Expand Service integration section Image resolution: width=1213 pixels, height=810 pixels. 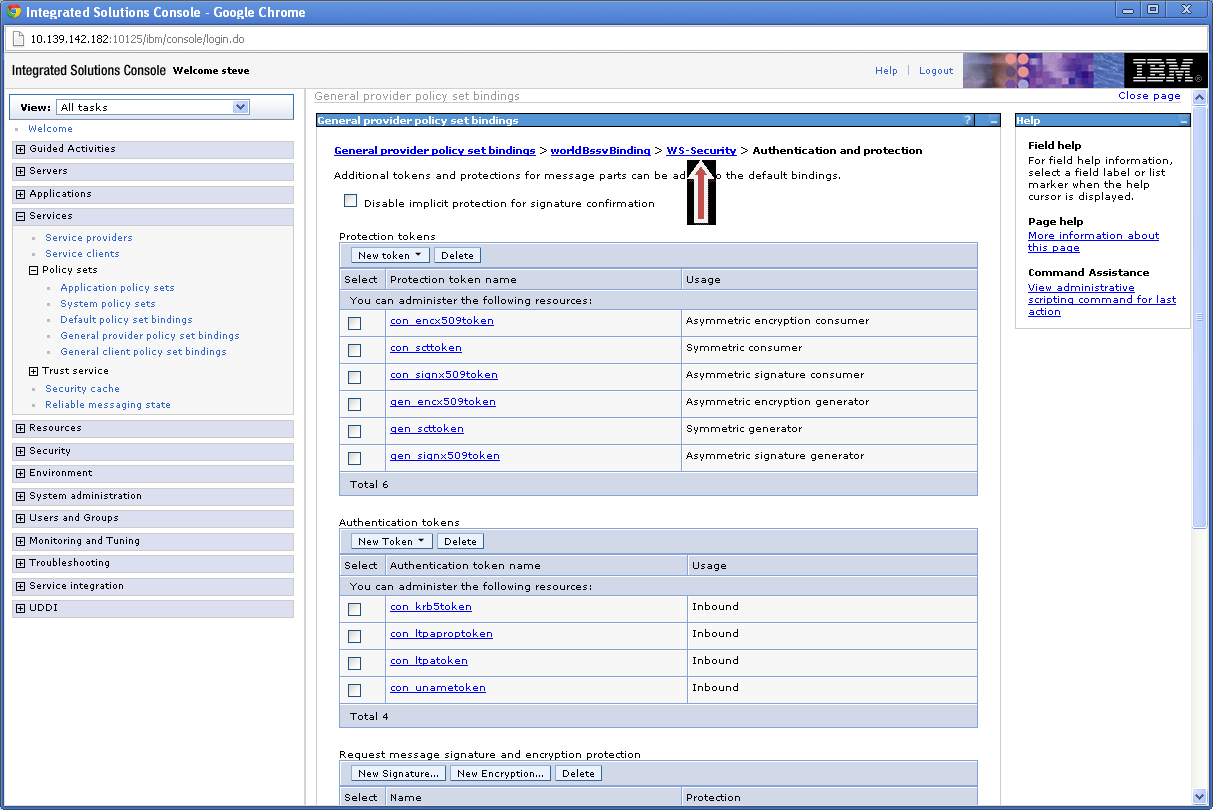click(21, 586)
